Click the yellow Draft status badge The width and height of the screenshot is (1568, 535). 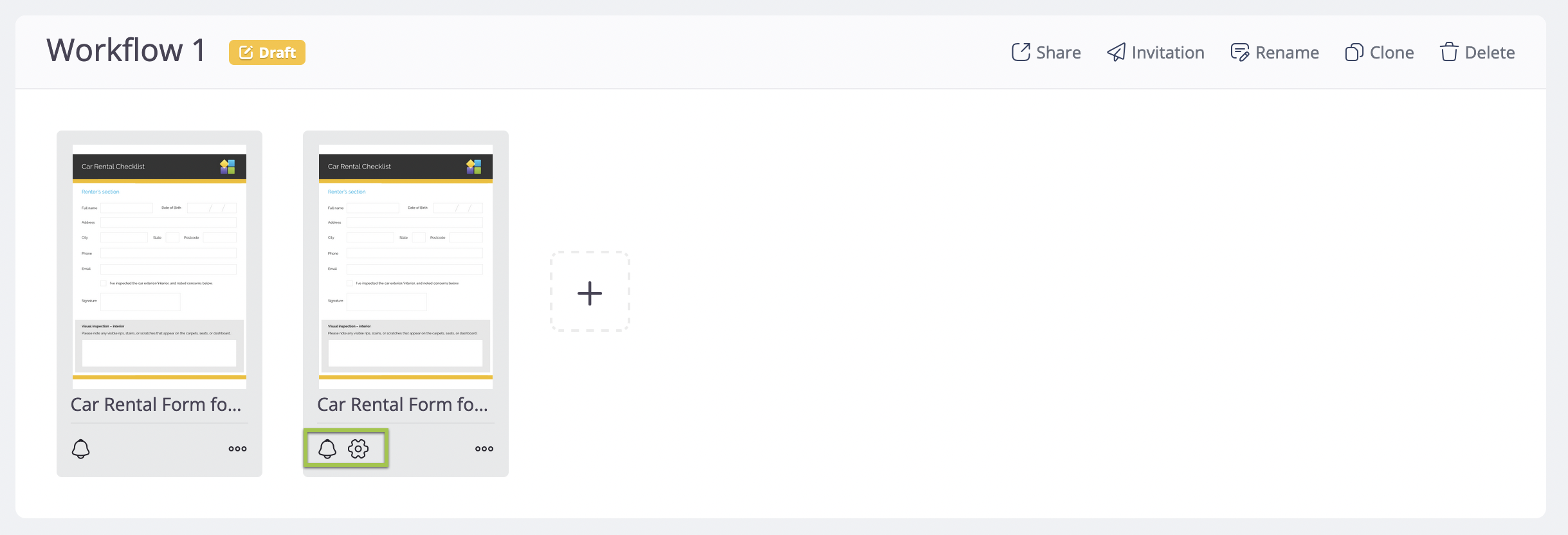click(267, 53)
